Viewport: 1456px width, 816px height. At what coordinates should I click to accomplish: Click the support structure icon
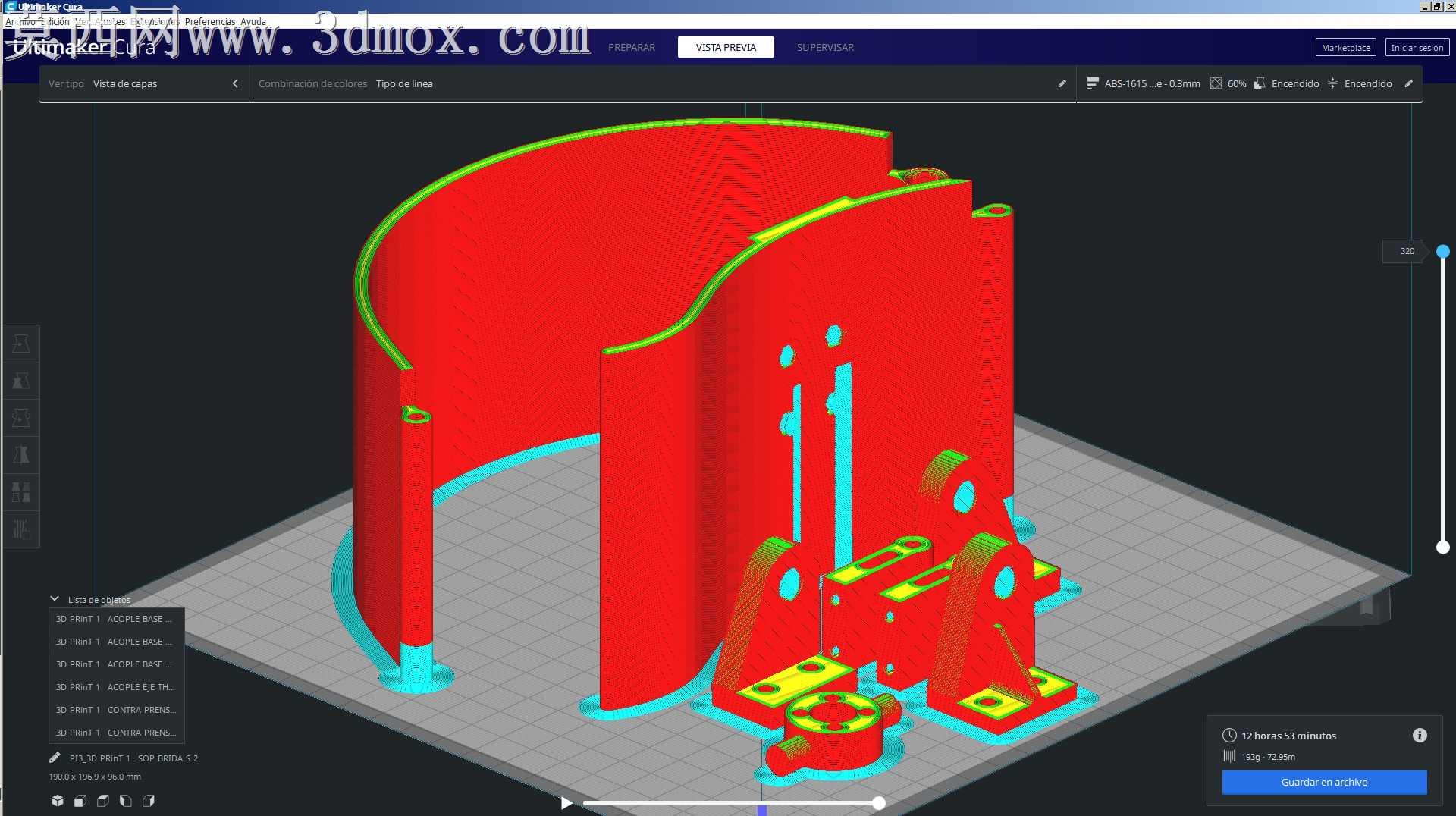pos(1260,83)
